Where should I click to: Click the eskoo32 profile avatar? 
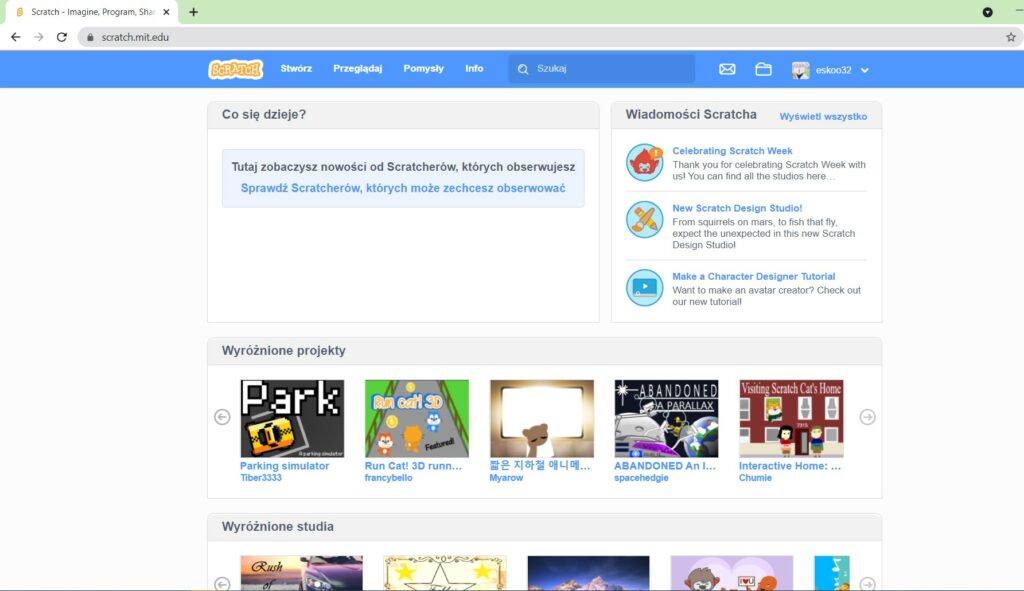click(801, 70)
